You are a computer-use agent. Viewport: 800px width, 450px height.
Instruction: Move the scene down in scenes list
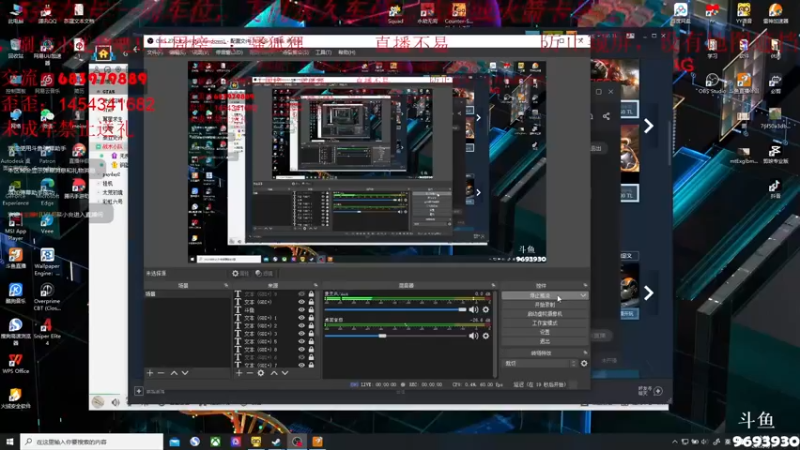185,373
